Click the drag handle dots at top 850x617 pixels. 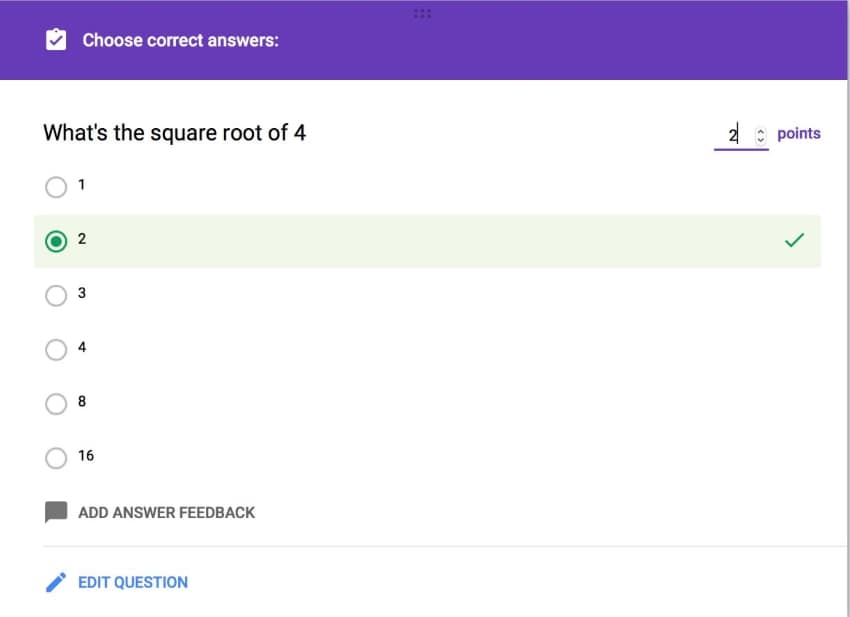click(x=421, y=14)
